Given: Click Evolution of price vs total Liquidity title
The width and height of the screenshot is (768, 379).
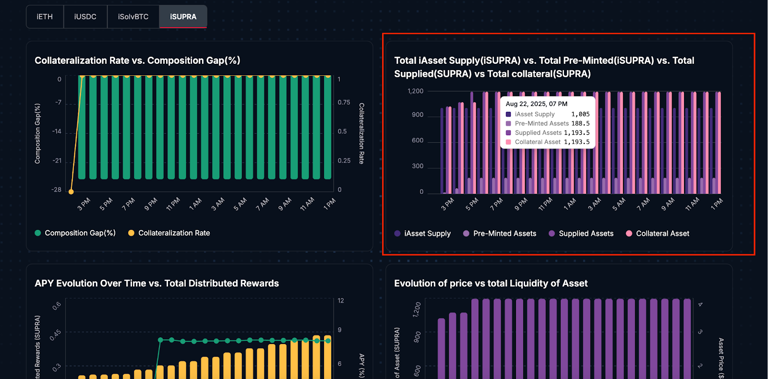Looking at the screenshot, I should coord(491,283).
